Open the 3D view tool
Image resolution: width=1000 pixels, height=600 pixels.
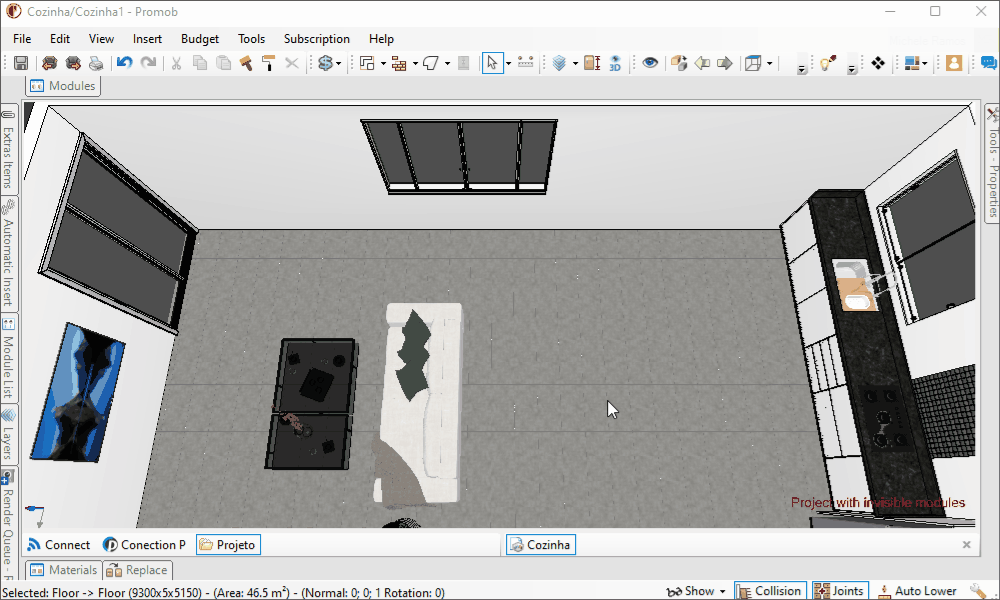(615, 63)
